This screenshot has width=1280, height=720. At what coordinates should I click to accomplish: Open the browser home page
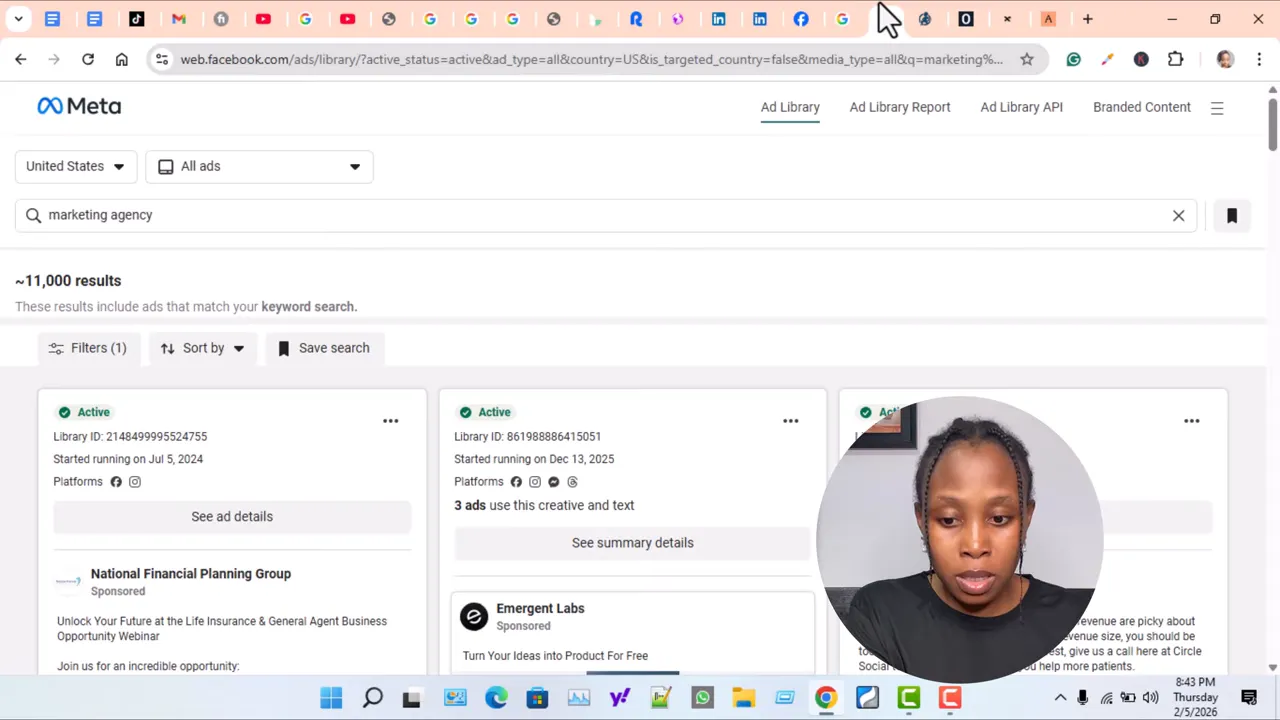click(122, 60)
